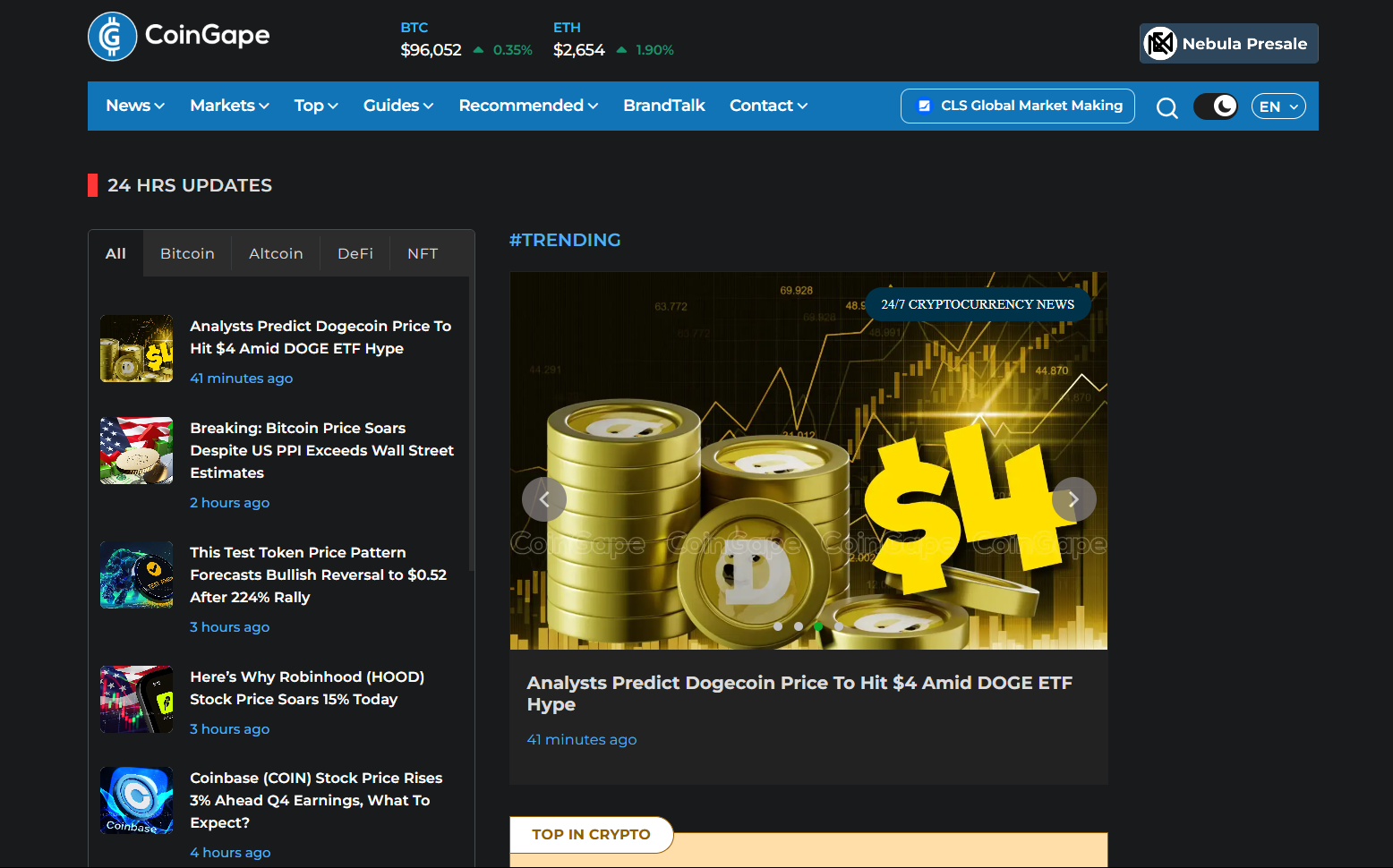Go to next trending slide
The image size is (1393, 868).
(x=1073, y=499)
